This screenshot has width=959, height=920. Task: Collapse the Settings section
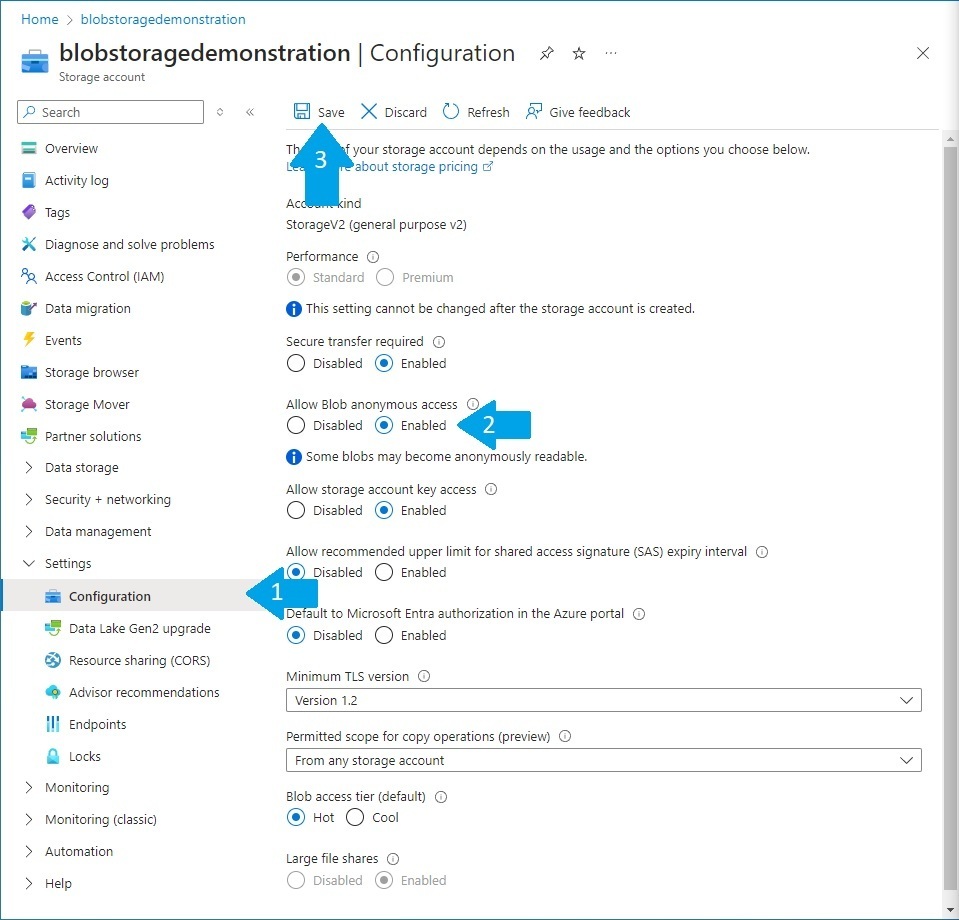[x=29, y=563]
